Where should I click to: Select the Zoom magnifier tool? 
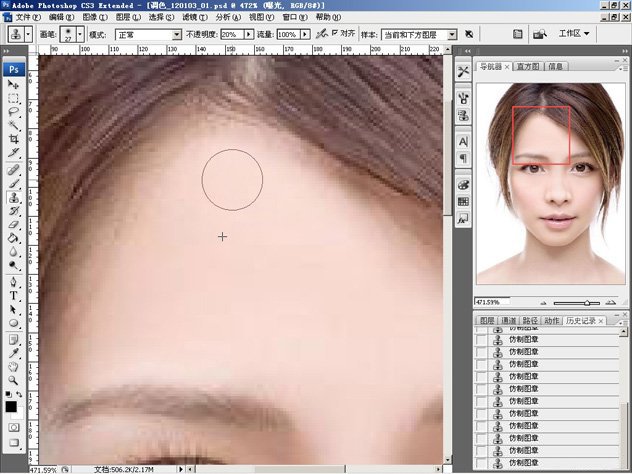click(x=14, y=381)
